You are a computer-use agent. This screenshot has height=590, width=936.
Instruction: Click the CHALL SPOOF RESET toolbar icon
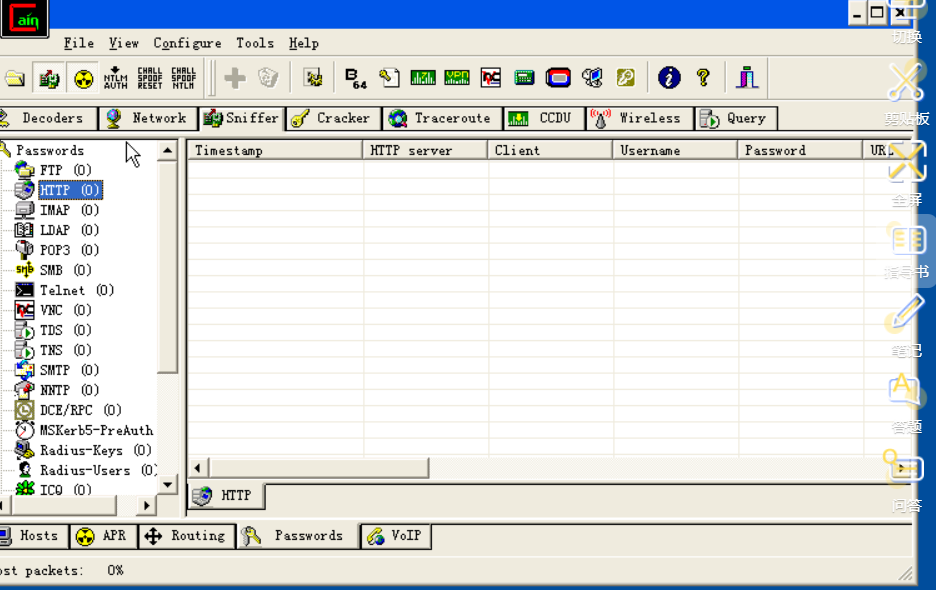coord(150,78)
